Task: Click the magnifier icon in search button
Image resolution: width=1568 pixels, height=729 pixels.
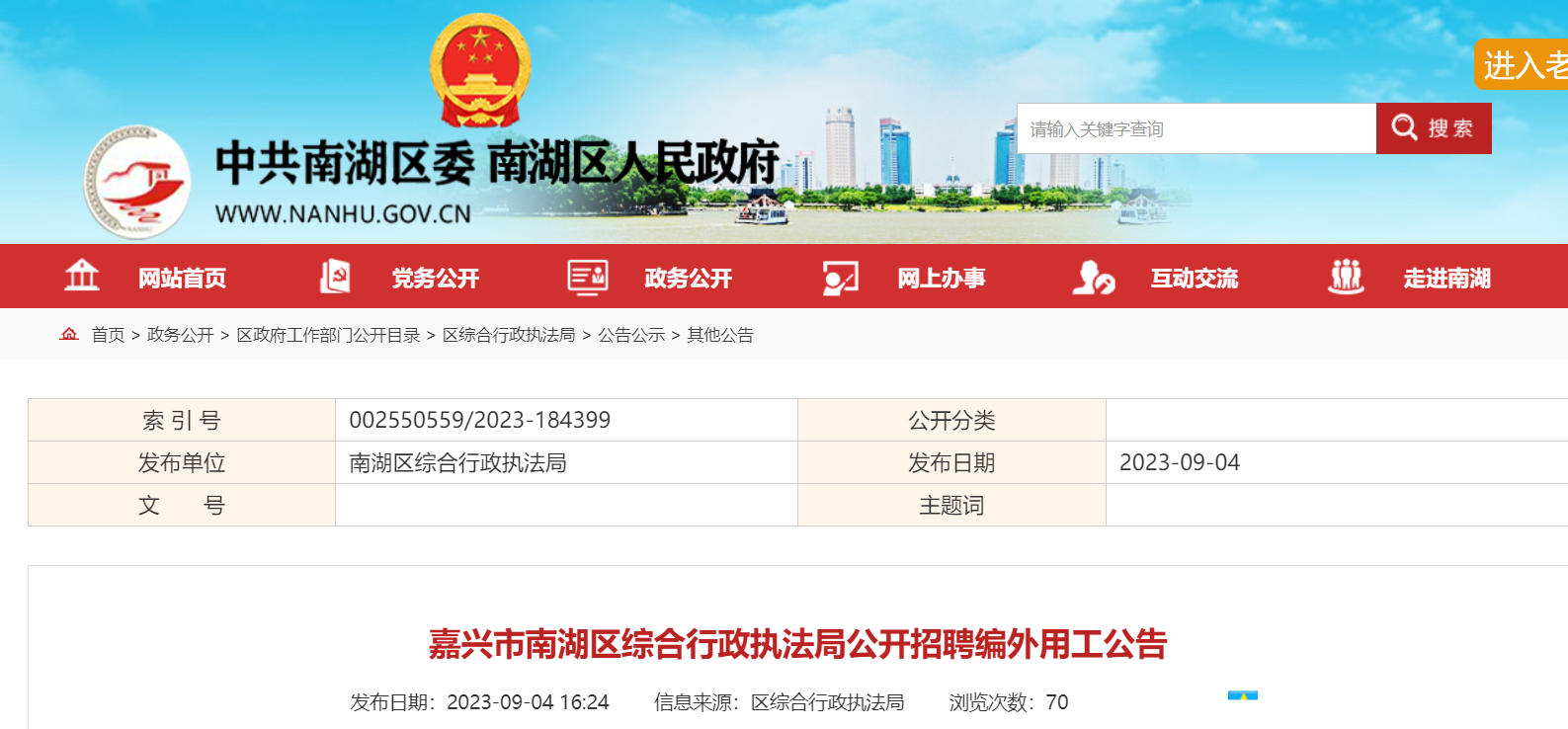Action: [x=1404, y=127]
